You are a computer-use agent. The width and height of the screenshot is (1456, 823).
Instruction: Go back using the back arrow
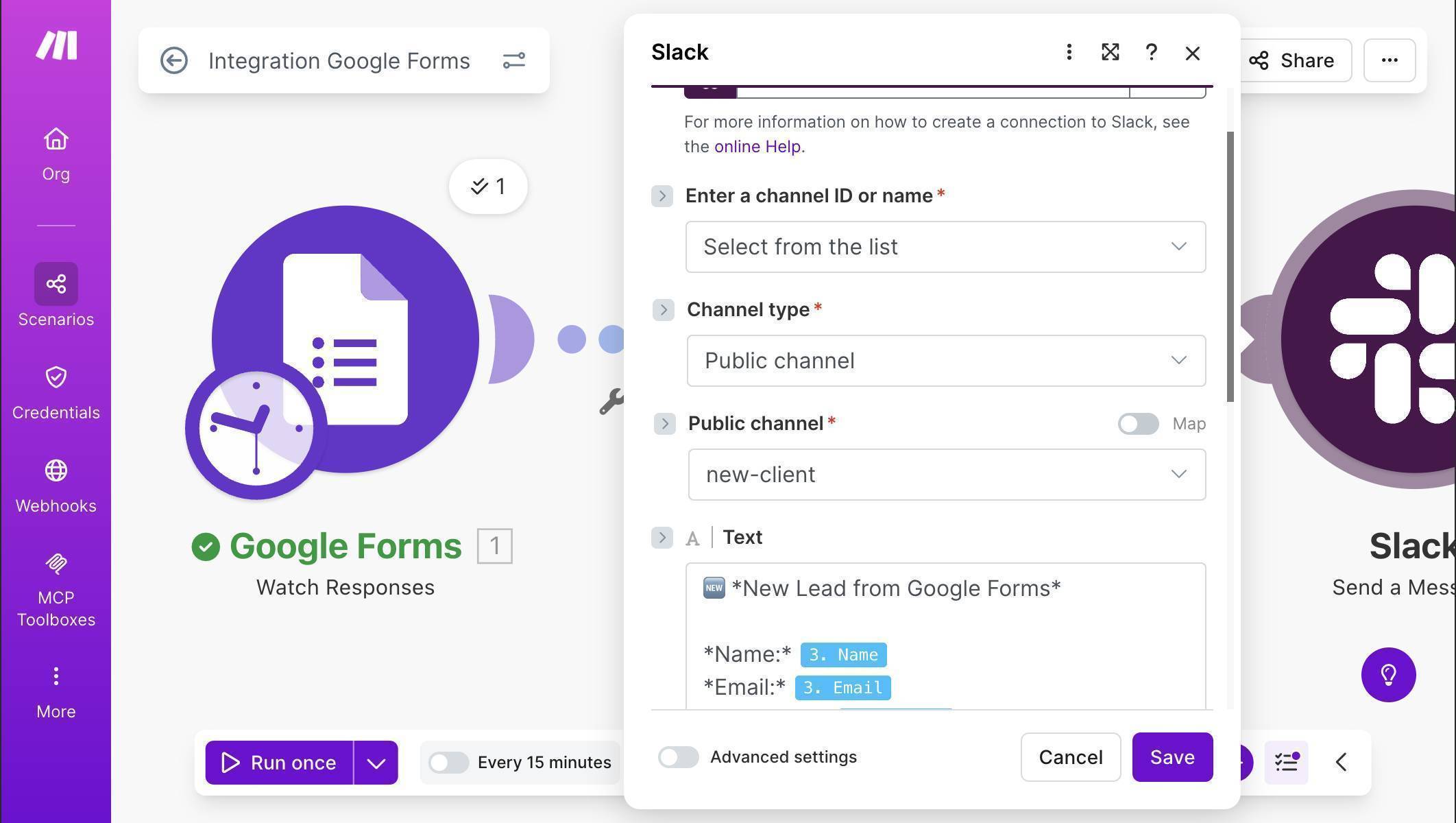[174, 60]
